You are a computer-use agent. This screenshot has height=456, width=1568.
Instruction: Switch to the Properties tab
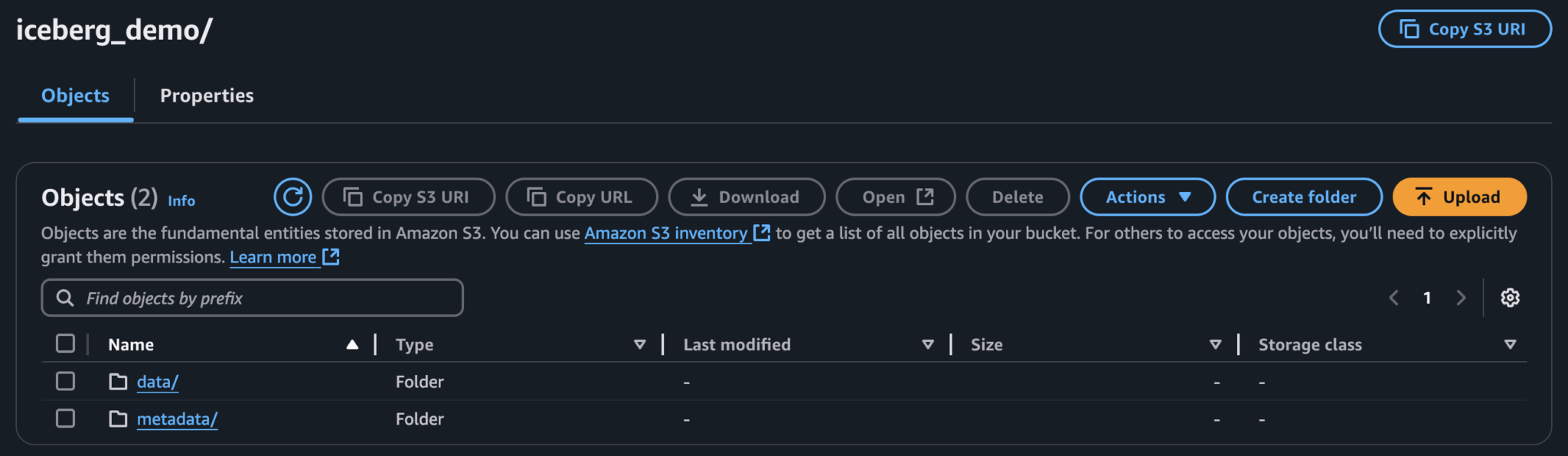(x=207, y=96)
